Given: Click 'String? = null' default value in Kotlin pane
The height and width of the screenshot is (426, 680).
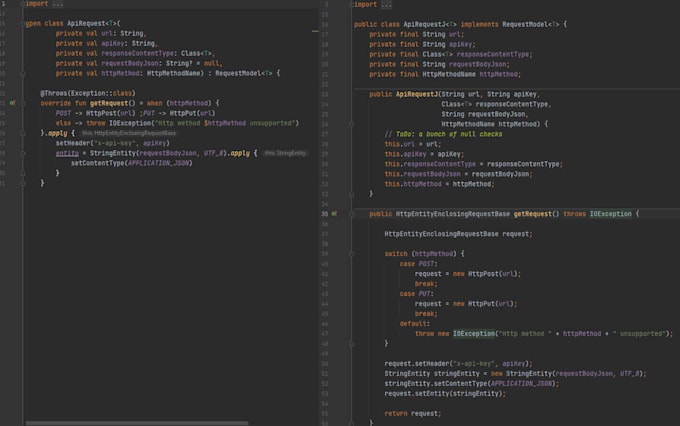Looking at the screenshot, I should pyautogui.click(x=193, y=63).
